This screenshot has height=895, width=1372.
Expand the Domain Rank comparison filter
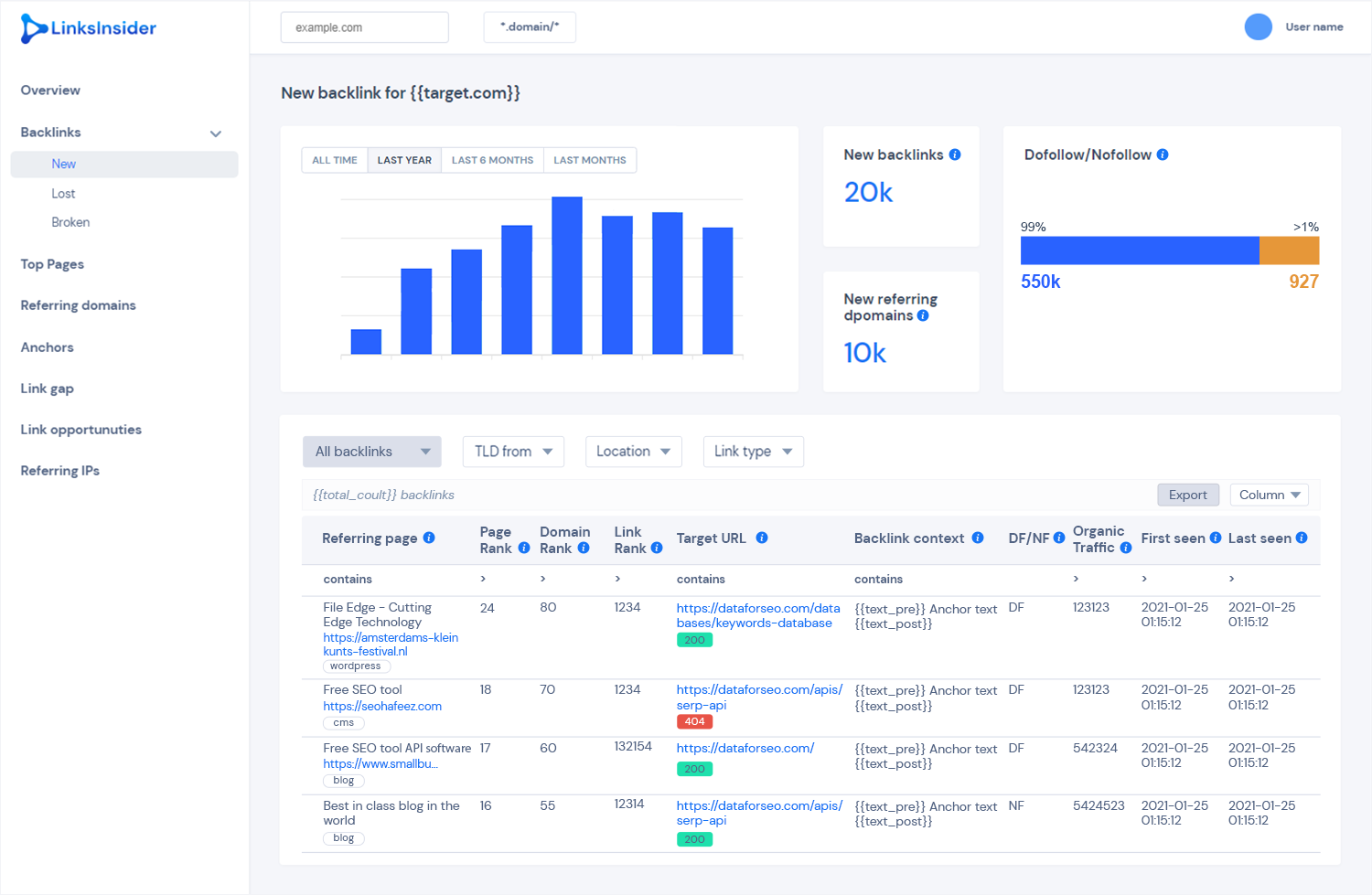[x=543, y=579]
